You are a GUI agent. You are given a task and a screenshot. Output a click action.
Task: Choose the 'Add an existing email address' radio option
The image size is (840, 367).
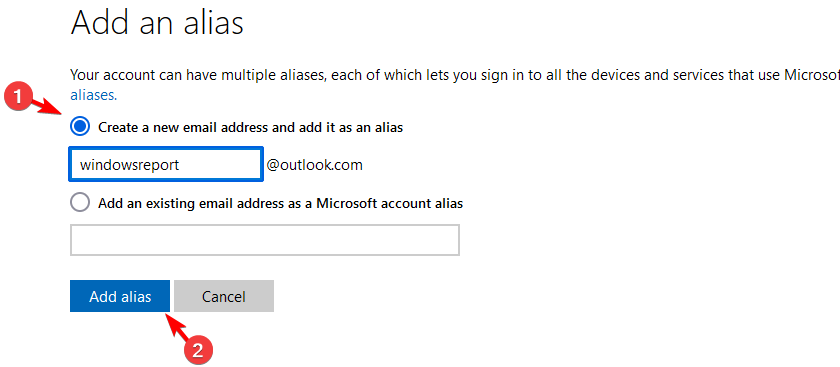click(80, 203)
